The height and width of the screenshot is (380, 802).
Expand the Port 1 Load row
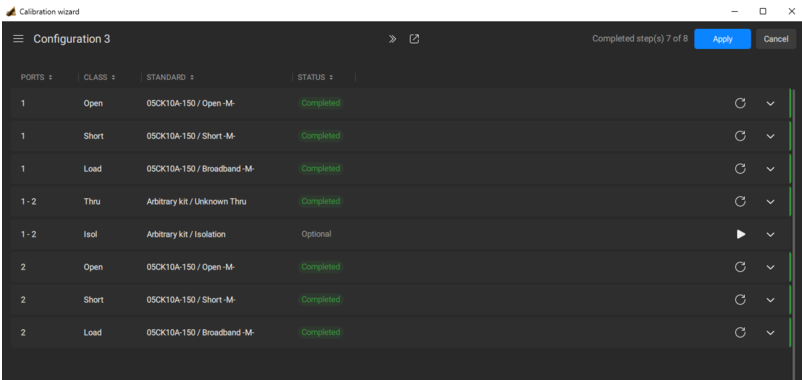coord(770,169)
